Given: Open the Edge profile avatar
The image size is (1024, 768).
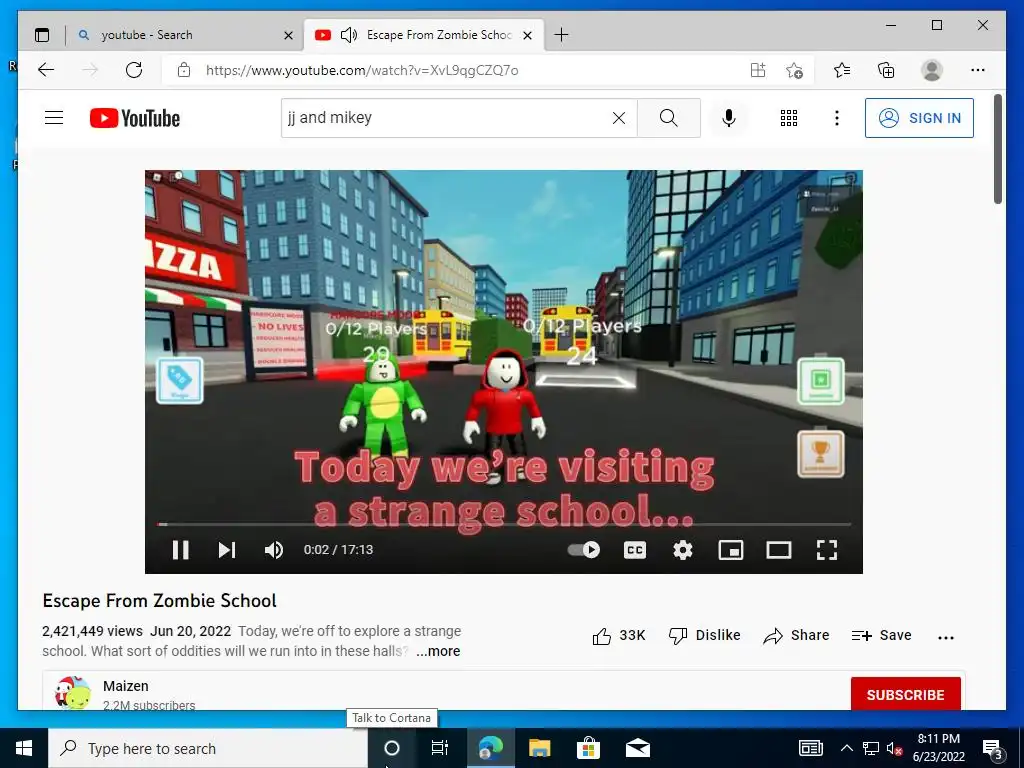Looking at the screenshot, I should tap(932, 70).
